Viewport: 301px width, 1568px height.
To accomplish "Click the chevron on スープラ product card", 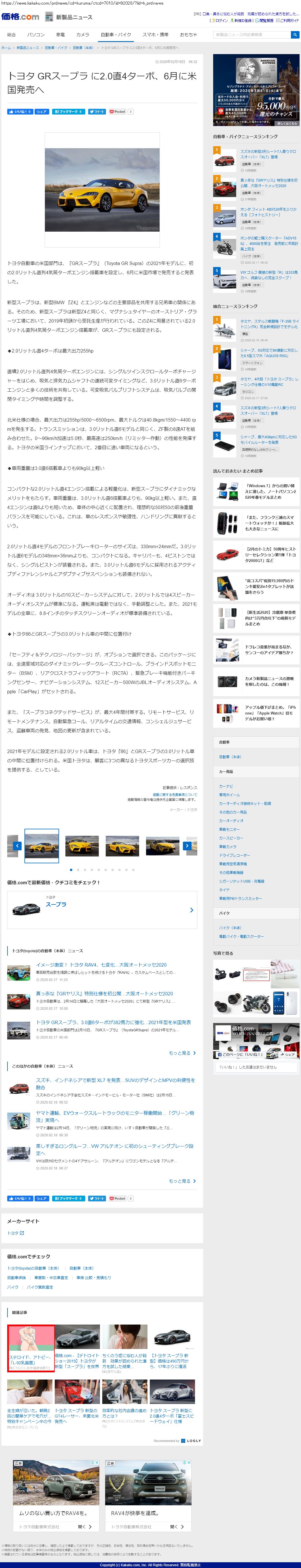I will 191,910.
